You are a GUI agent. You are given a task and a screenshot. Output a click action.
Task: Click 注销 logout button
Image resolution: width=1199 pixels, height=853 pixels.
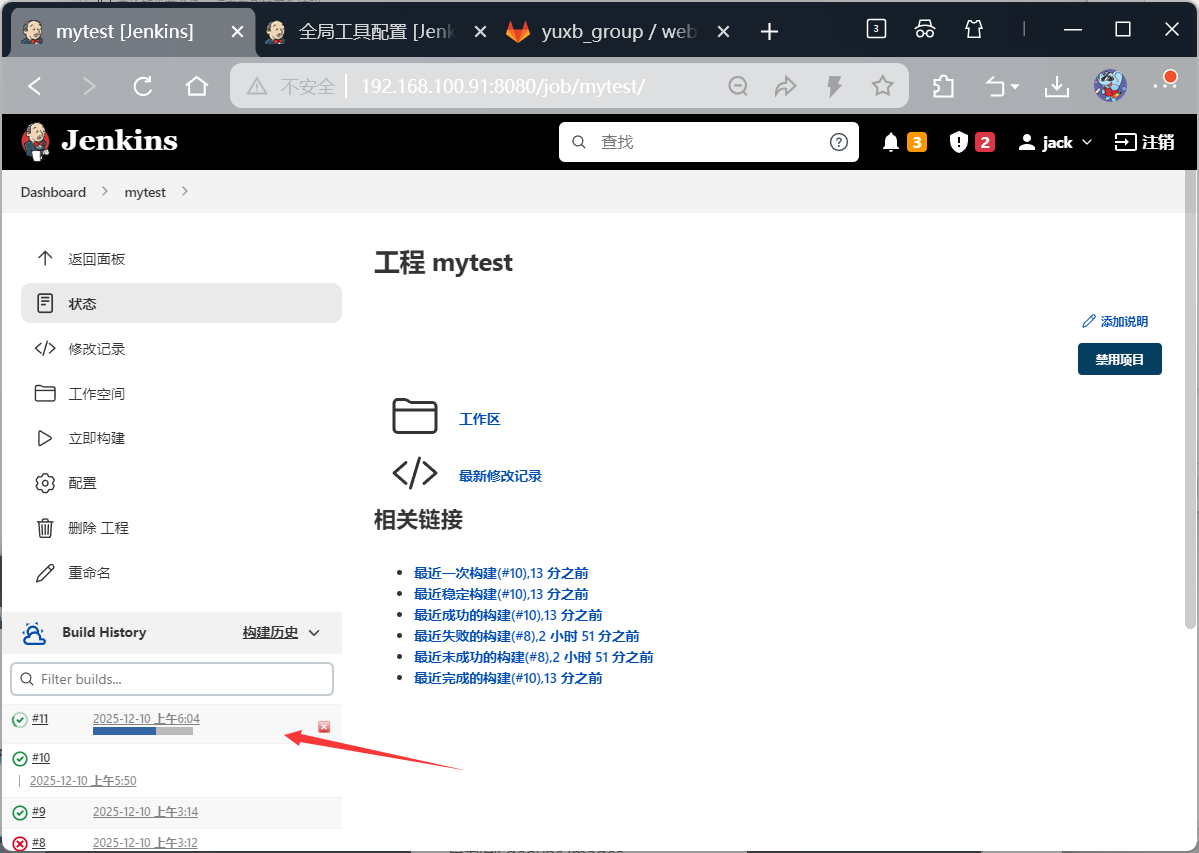point(1144,142)
